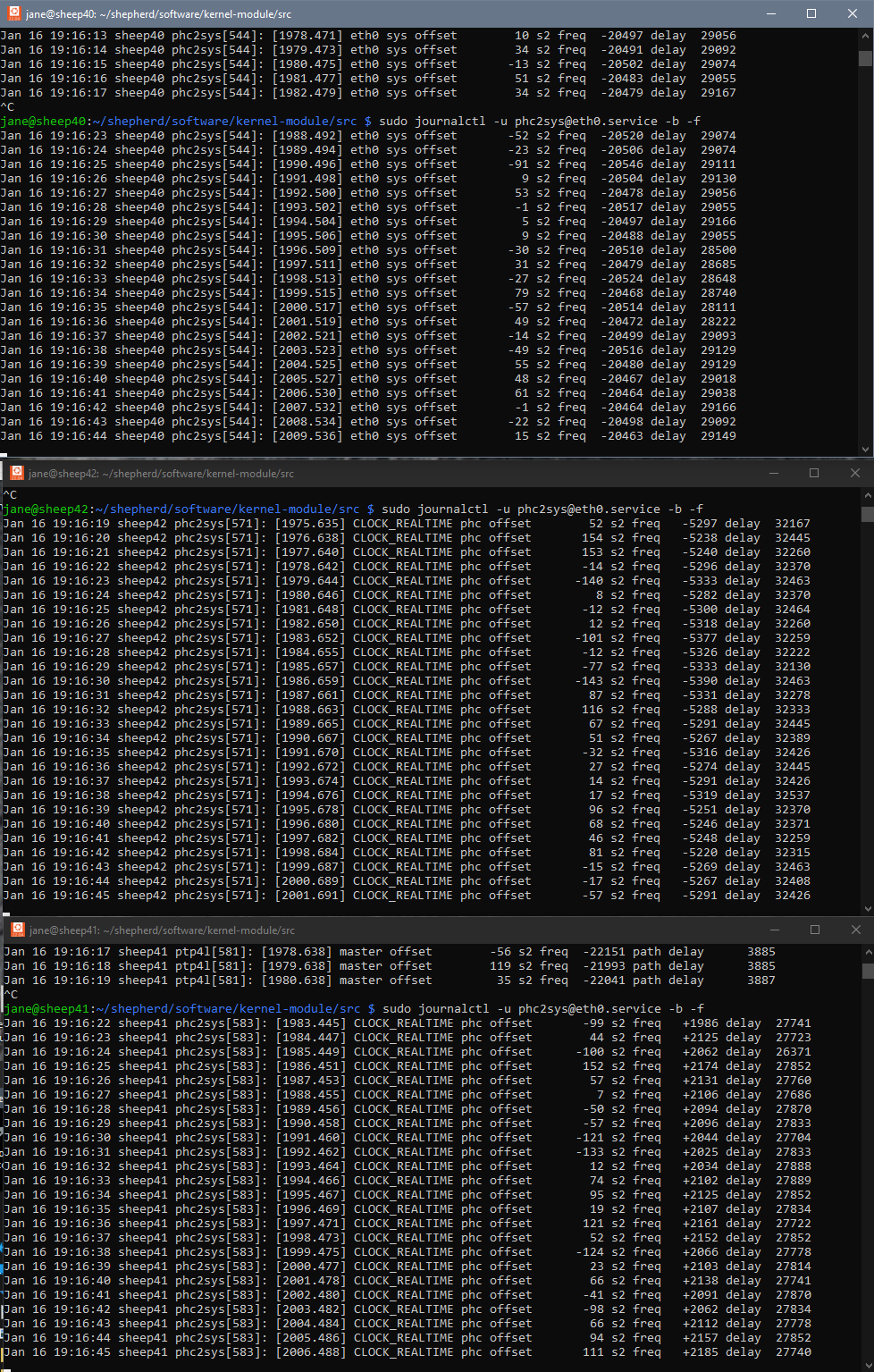Viewport: 874px width, 1372px height.
Task: Click the scrollbar thumb in the sheep42 window
Action: click(868, 514)
